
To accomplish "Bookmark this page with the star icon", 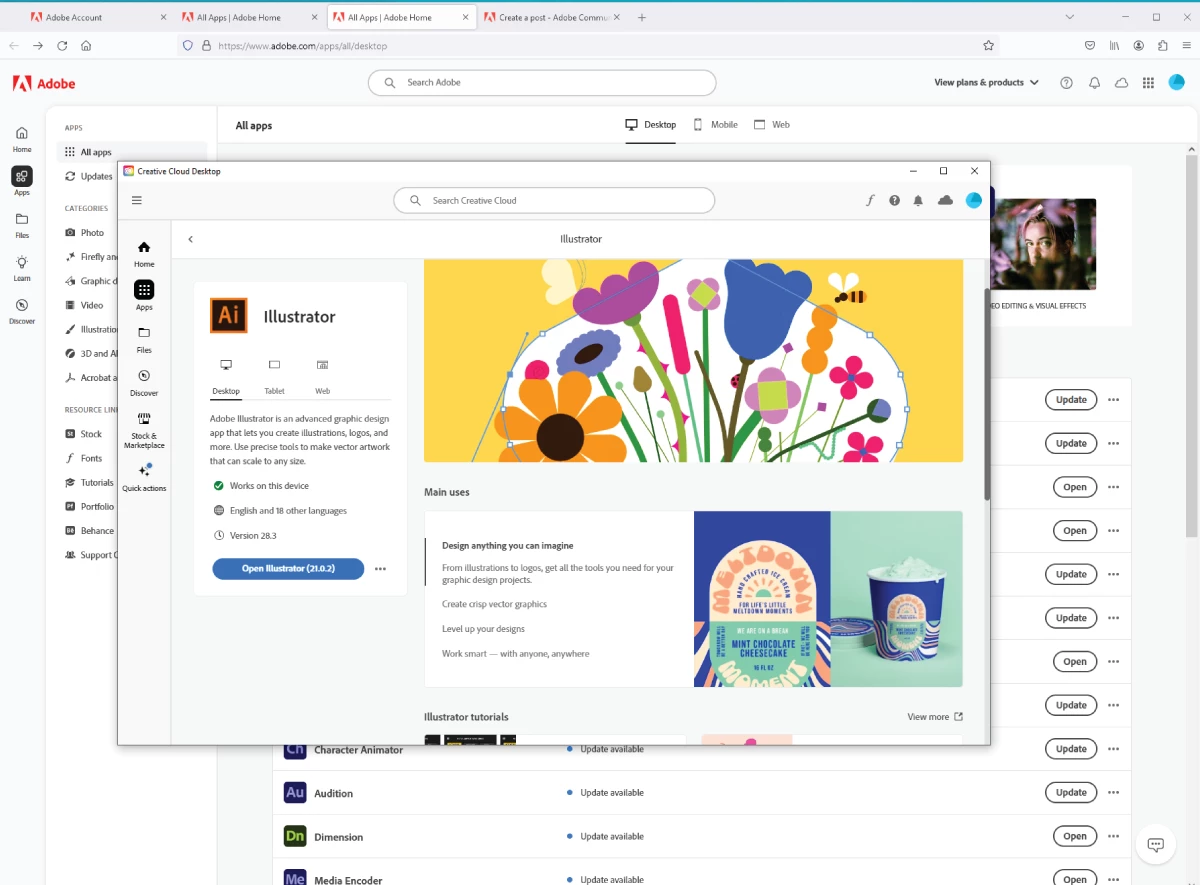I will (988, 45).
